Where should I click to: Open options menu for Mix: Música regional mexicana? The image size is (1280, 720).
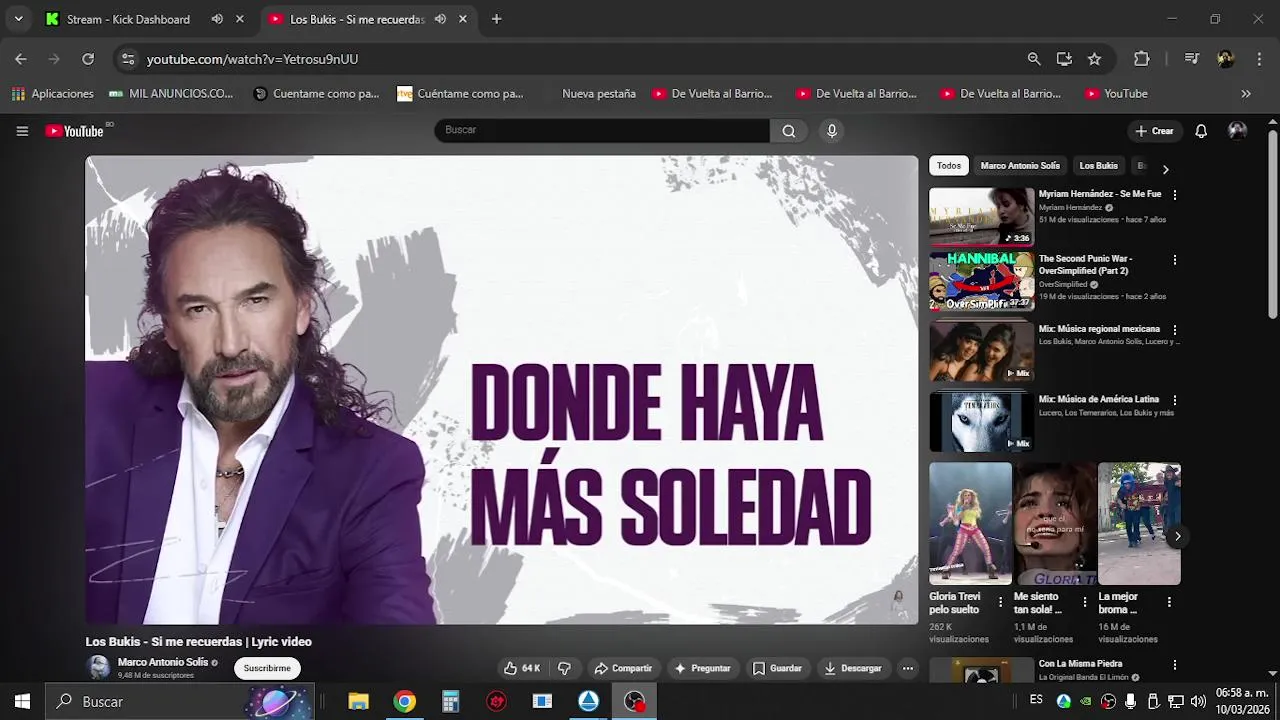tap(1175, 330)
